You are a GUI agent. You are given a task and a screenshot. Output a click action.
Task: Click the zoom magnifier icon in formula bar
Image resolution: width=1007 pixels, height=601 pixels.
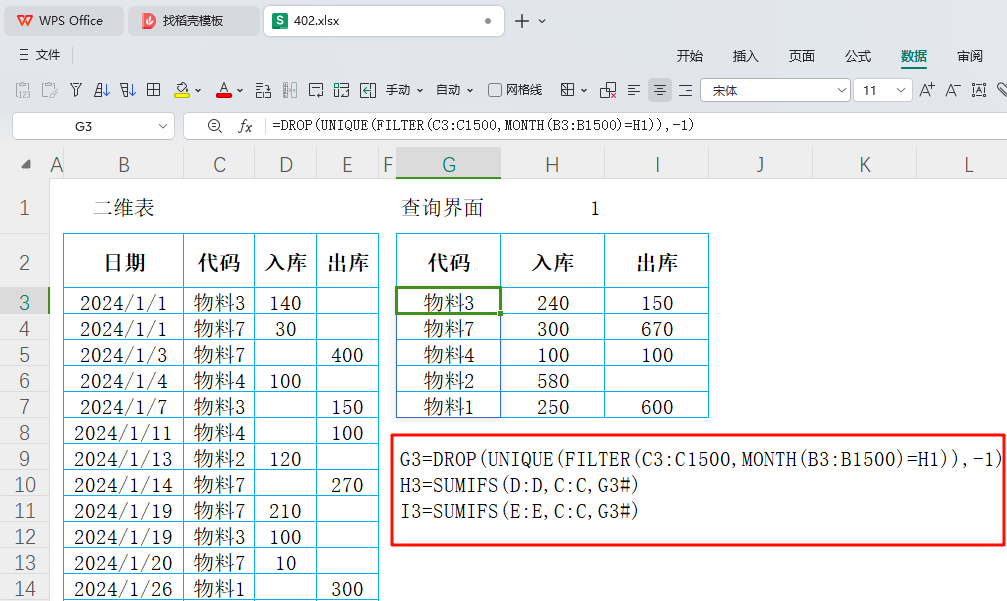click(x=215, y=126)
